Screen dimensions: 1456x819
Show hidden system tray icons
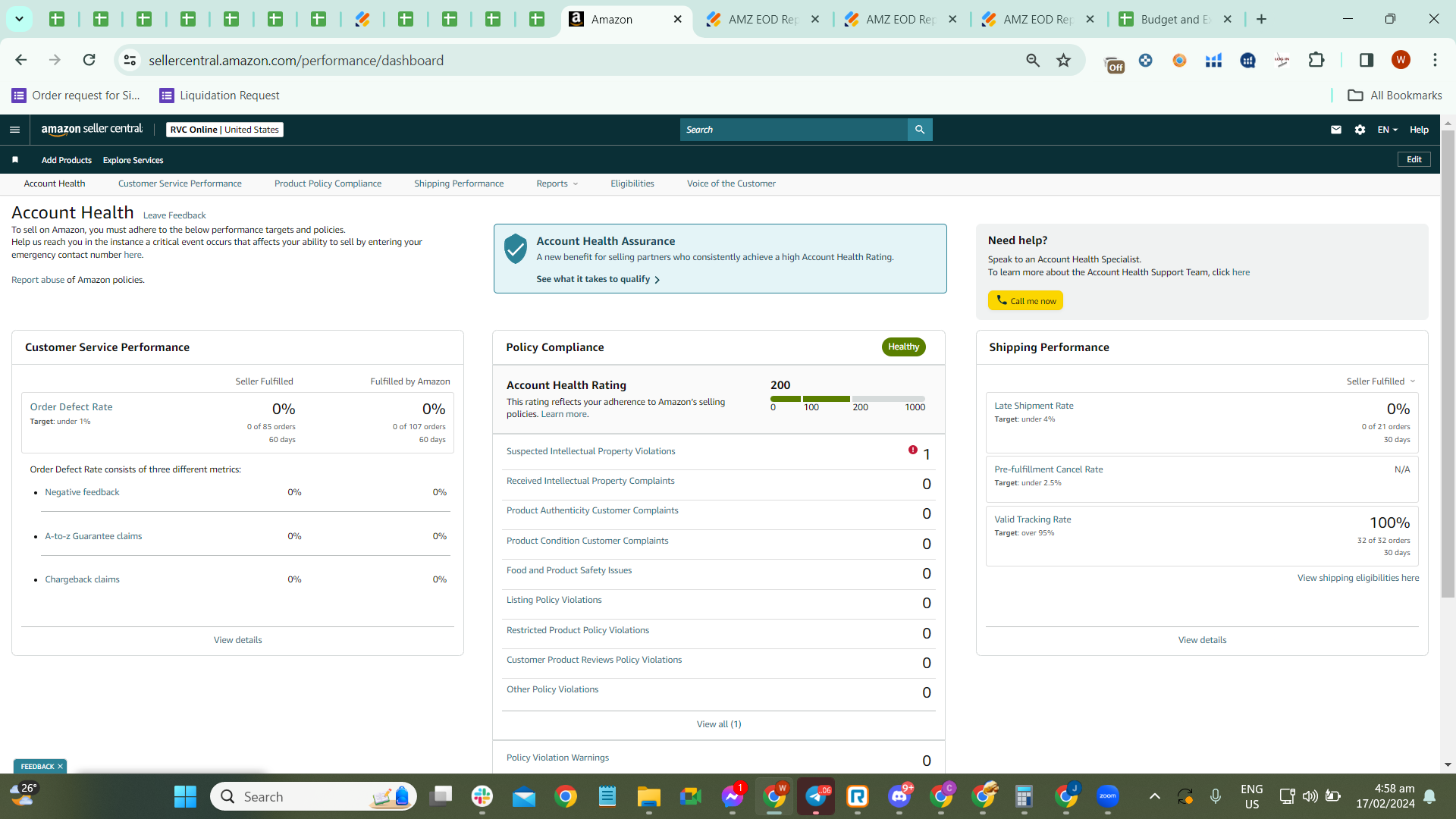point(1154,796)
